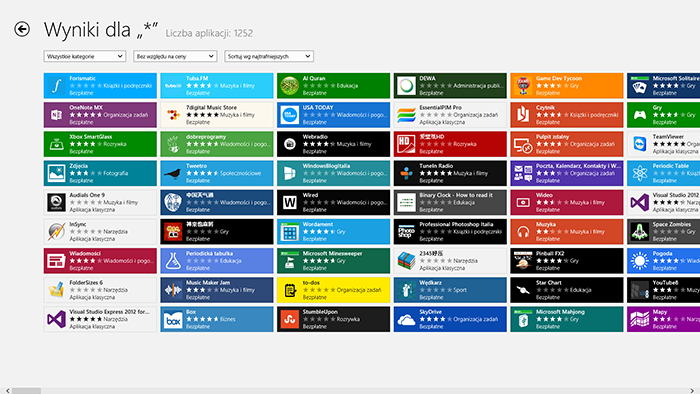Open Visual Studio Express 2012 tile
This screenshot has height=394, width=700.
[100, 319]
